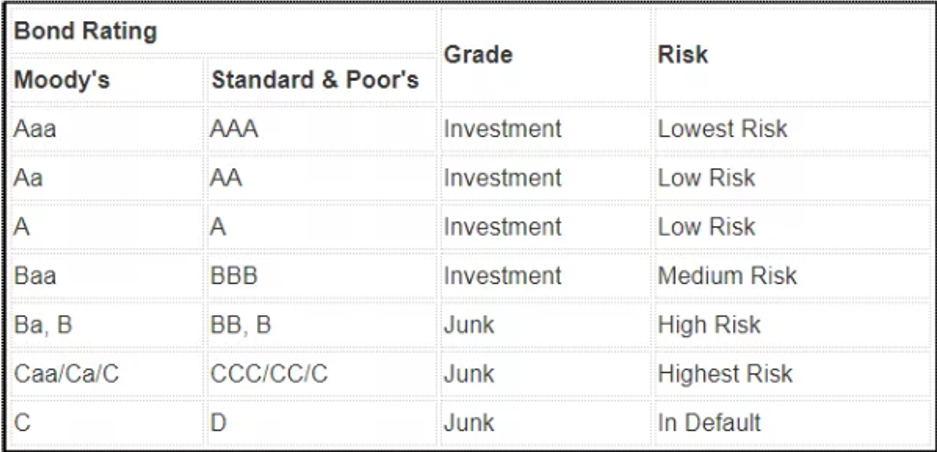937x452 pixels.
Task: Select the Lowest Risk cell
Action: (x=722, y=129)
